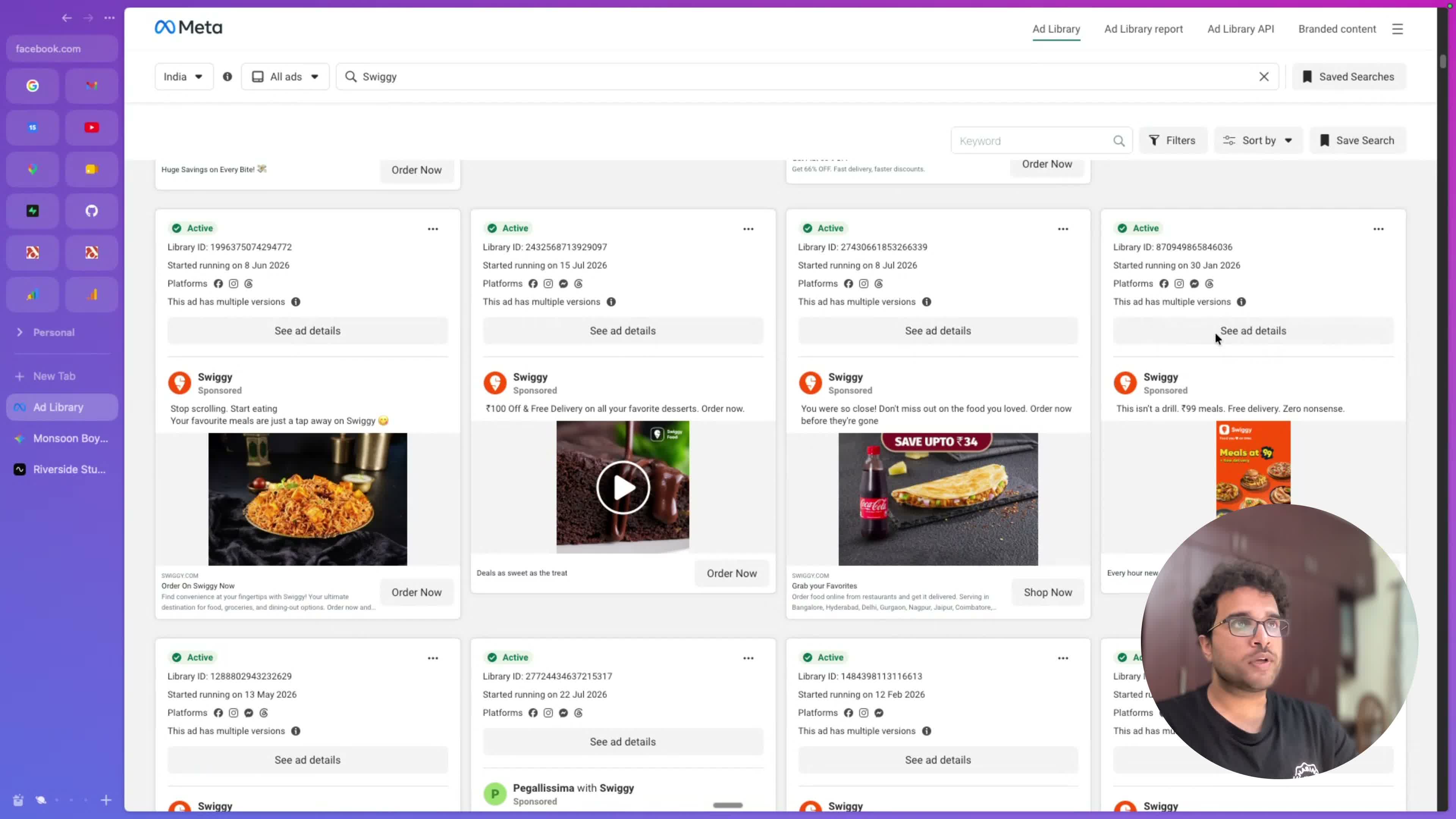Open Saved Searches
Screen dimensions: 1456x819
click(1349, 76)
